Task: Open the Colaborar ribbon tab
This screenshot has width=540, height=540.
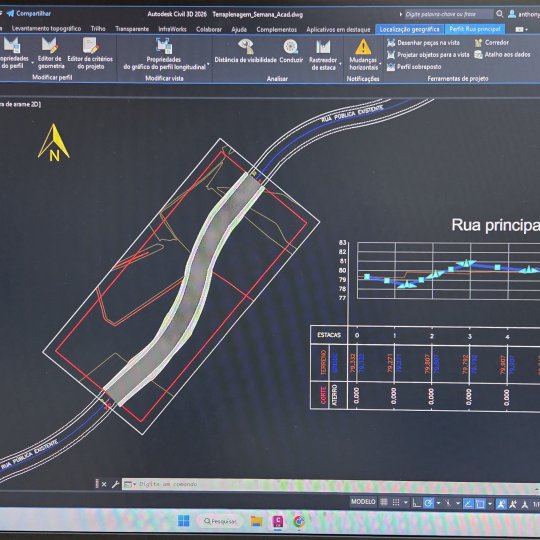Action: coord(209,29)
